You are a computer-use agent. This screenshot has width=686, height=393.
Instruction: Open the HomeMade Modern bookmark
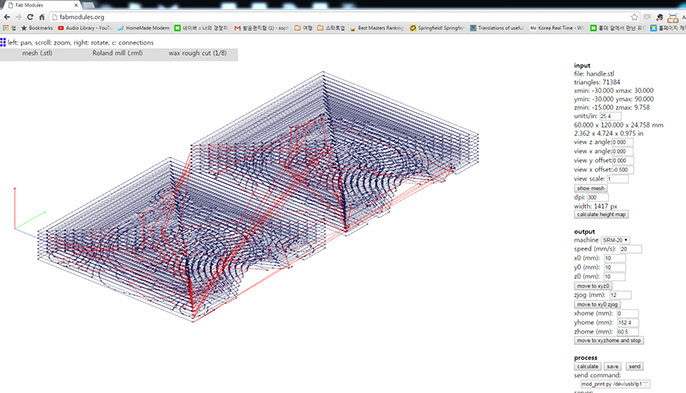click(x=144, y=28)
